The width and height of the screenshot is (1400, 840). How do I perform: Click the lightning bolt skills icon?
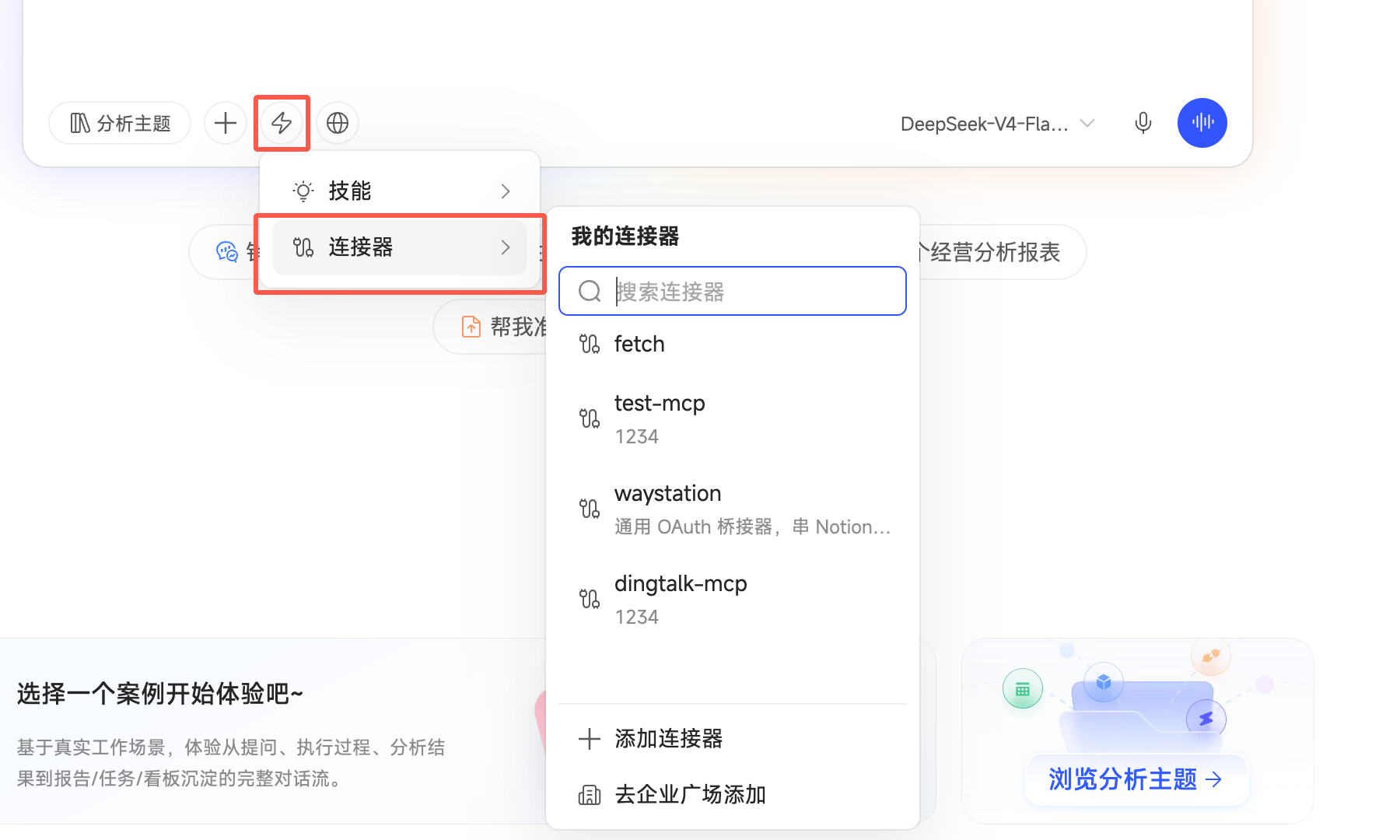[282, 123]
